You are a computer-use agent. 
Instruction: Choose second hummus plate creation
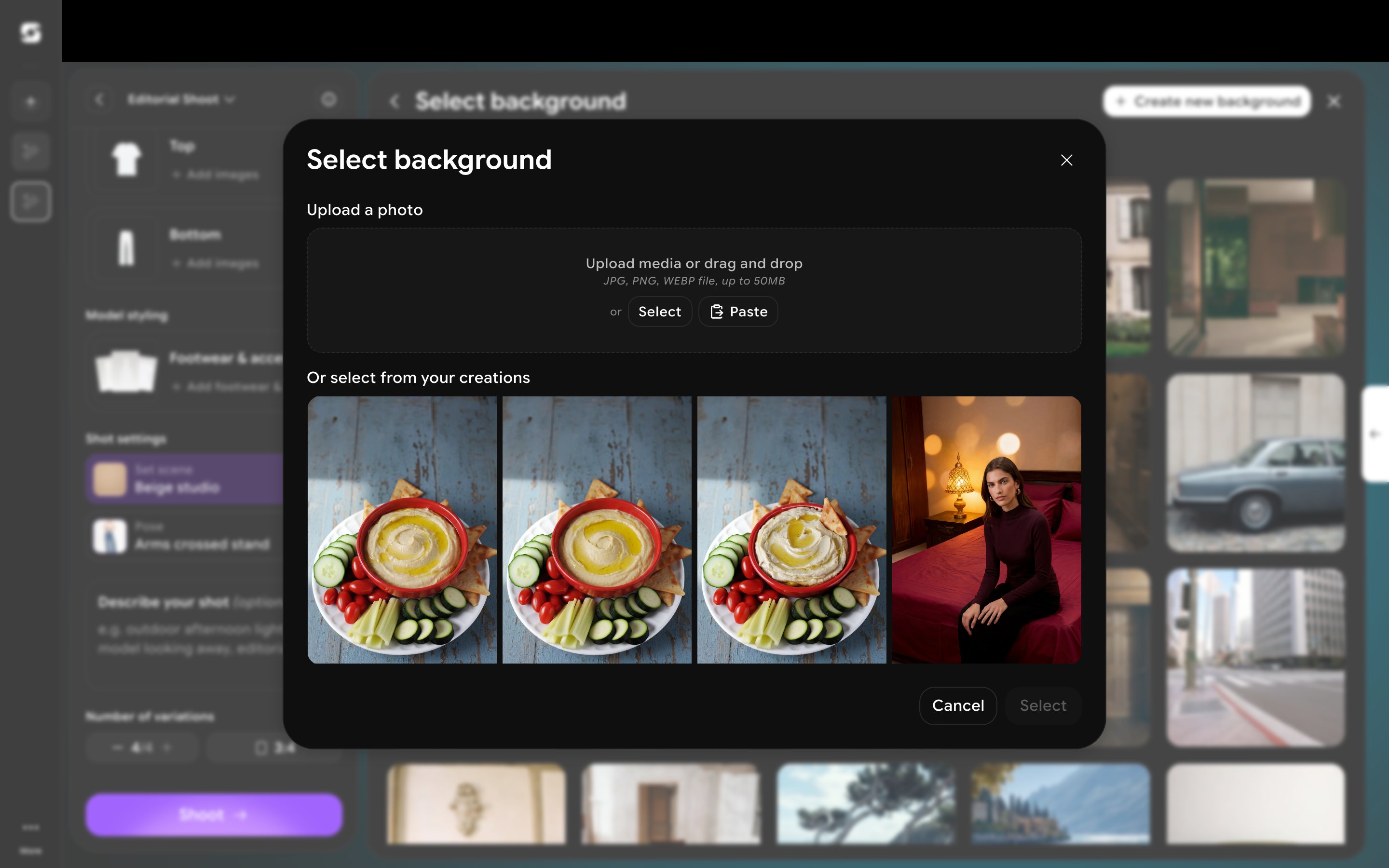click(x=597, y=530)
